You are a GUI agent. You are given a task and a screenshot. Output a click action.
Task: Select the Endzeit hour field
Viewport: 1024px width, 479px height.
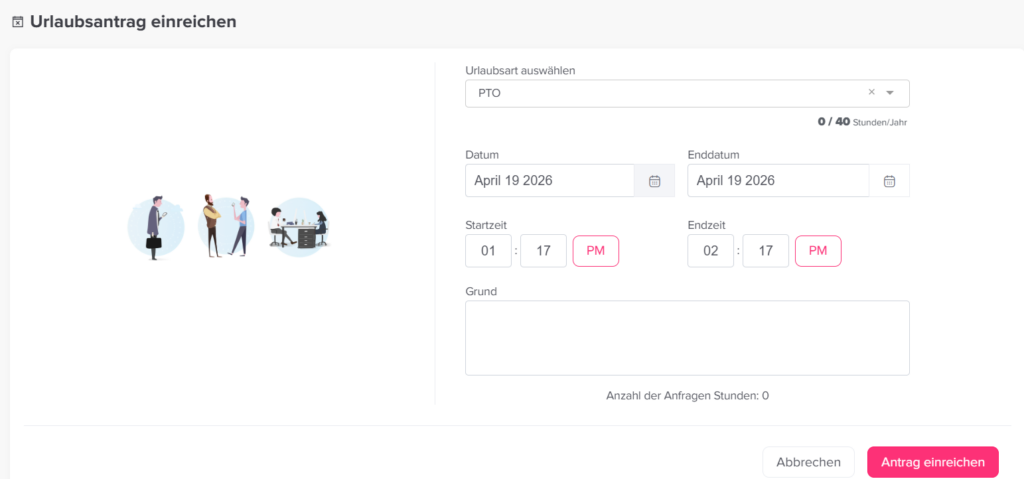[x=710, y=251]
